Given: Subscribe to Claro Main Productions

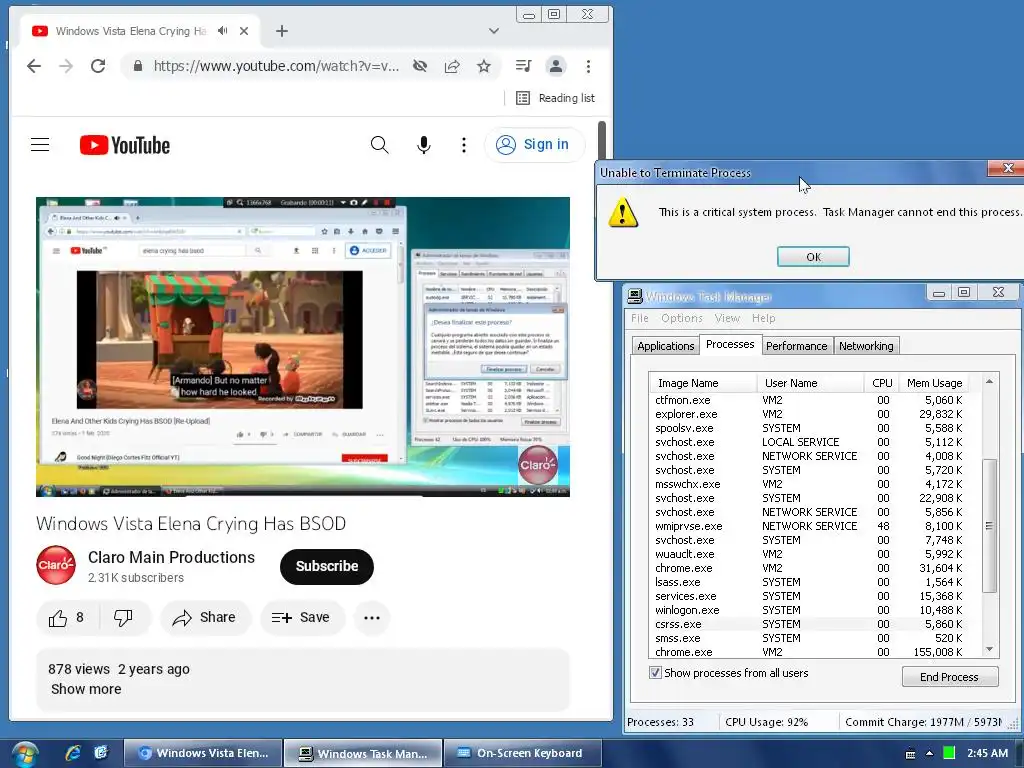Looking at the screenshot, I should 327,566.
